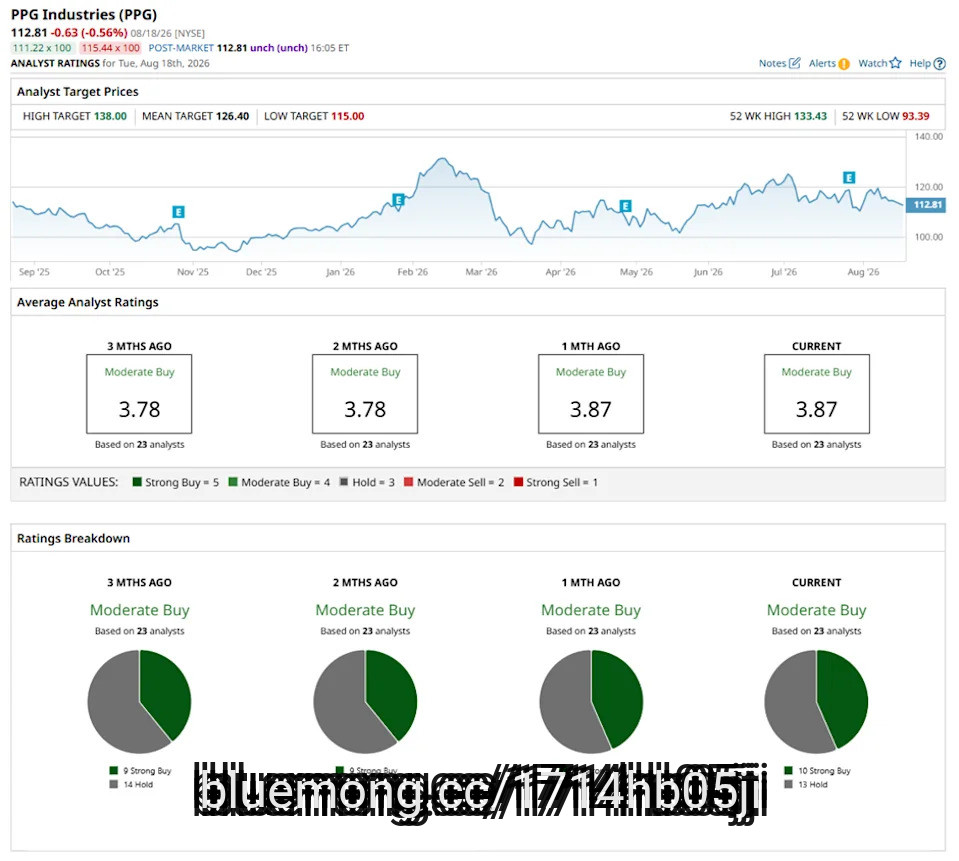Viewport: 959px width, 861px height.
Task: Click the ask quote 115.44 x 100
Action: point(110,48)
